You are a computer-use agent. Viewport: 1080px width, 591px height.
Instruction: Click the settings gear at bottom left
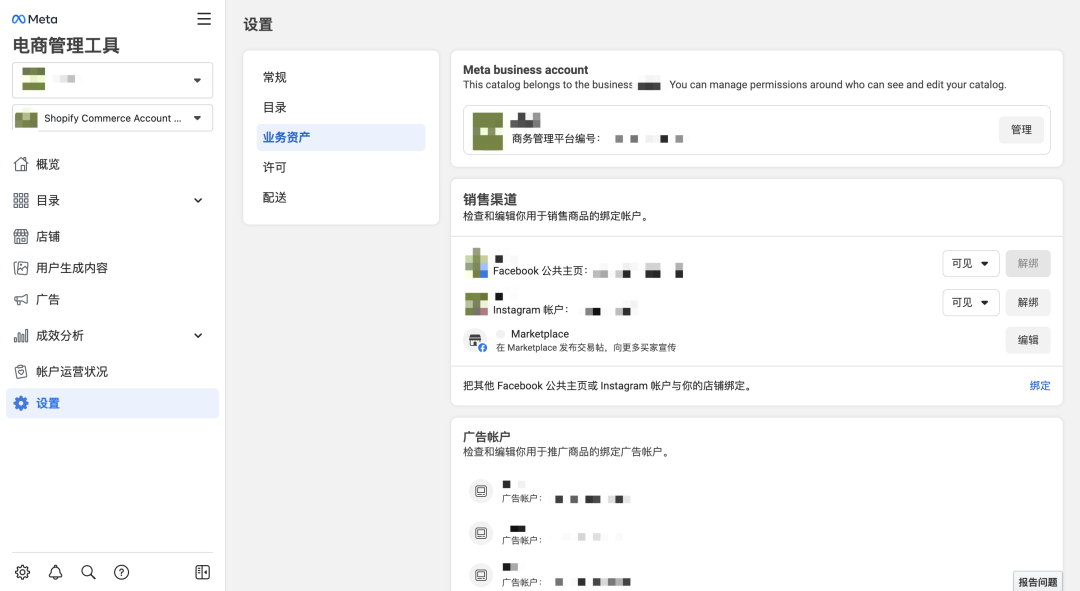[x=22, y=572]
